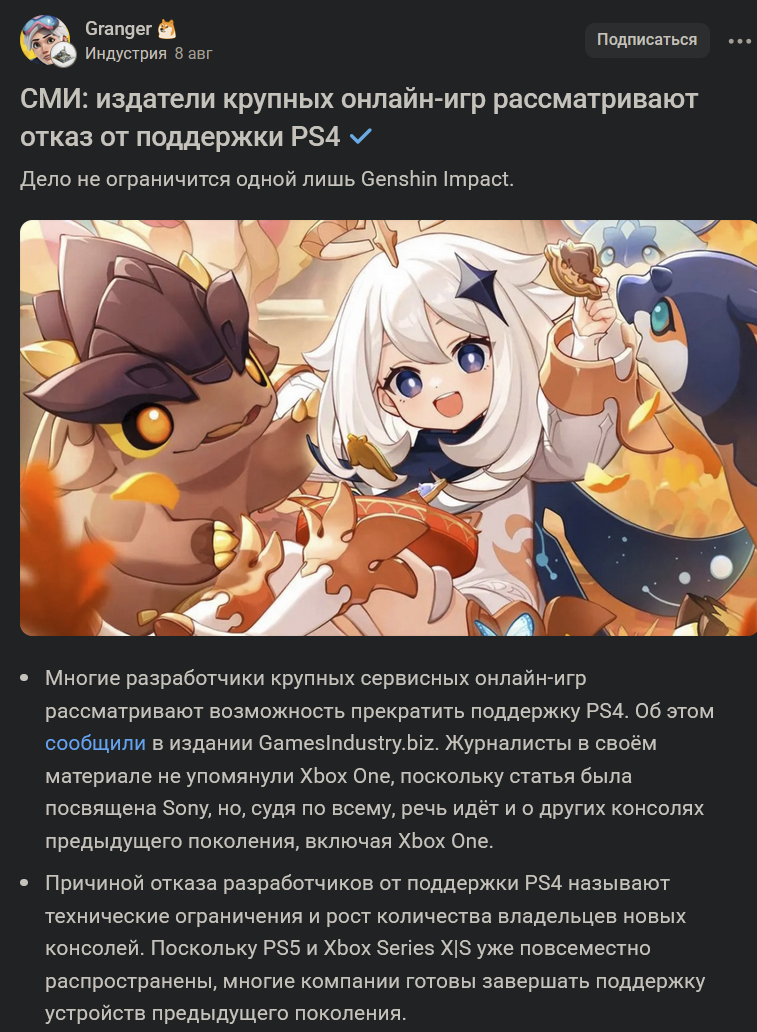Open Granger's profile avatar
Screen dimensions: 757x1032
(x=44, y=39)
